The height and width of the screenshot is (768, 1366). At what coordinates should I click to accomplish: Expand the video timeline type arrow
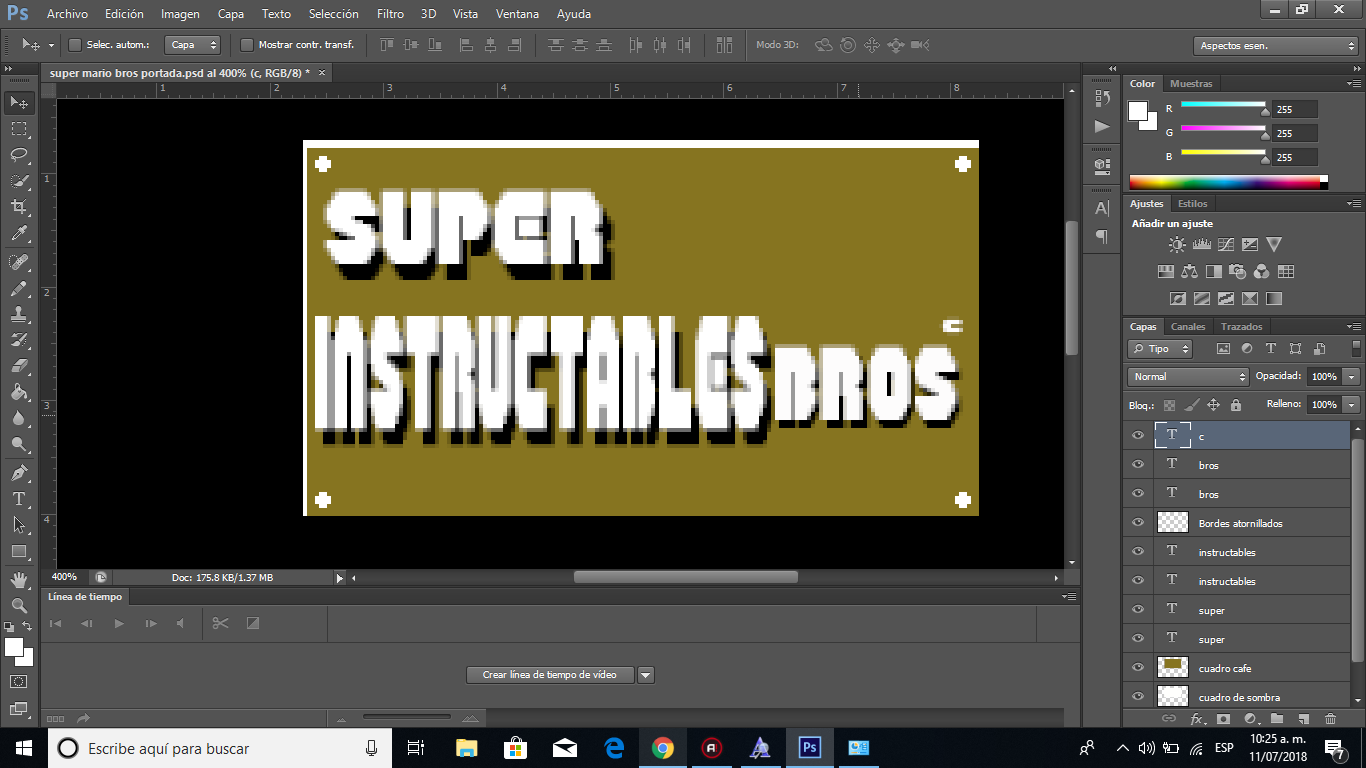pos(646,675)
